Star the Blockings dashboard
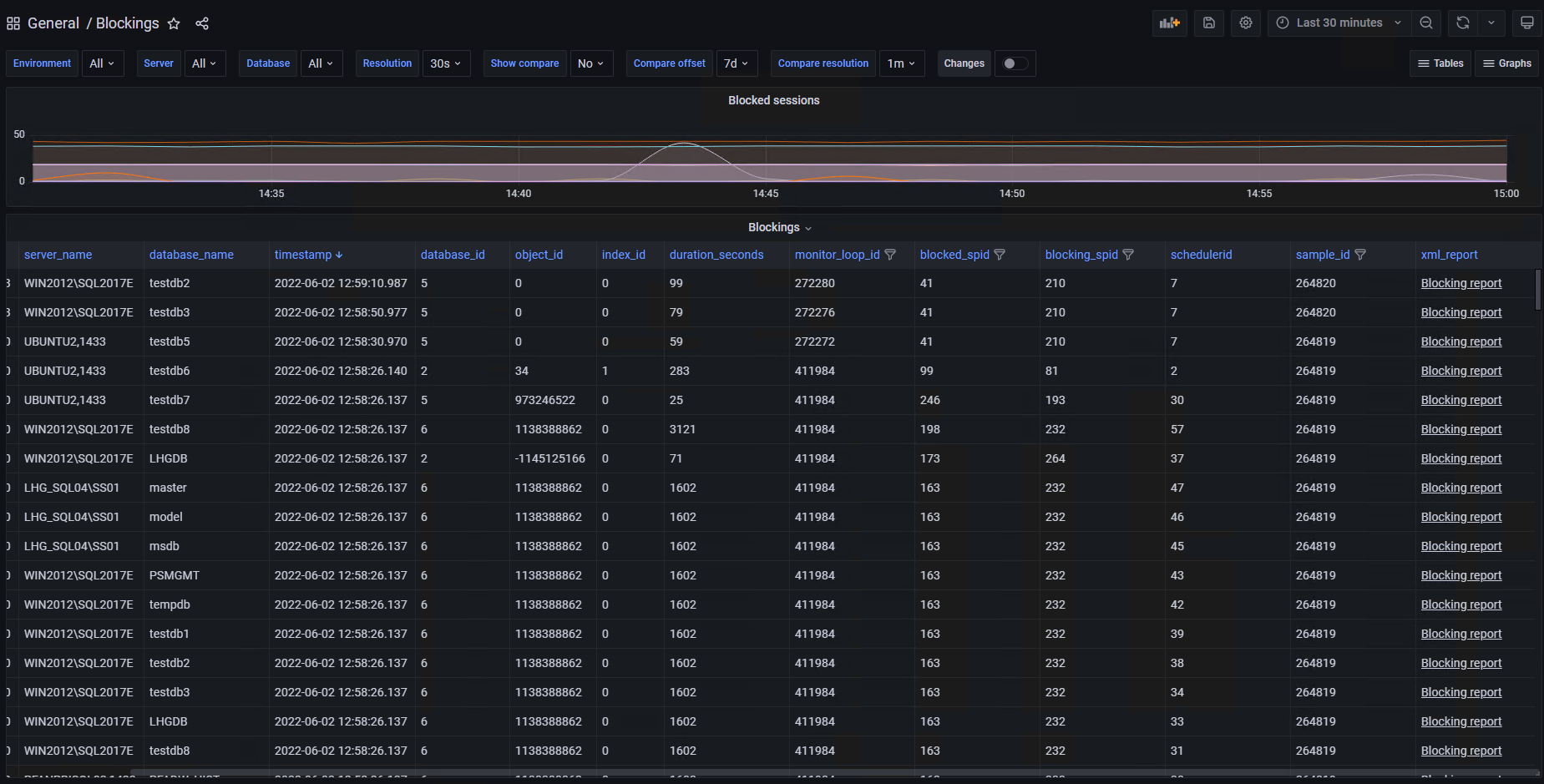The width and height of the screenshot is (1544, 784). [x=174, y=23]
